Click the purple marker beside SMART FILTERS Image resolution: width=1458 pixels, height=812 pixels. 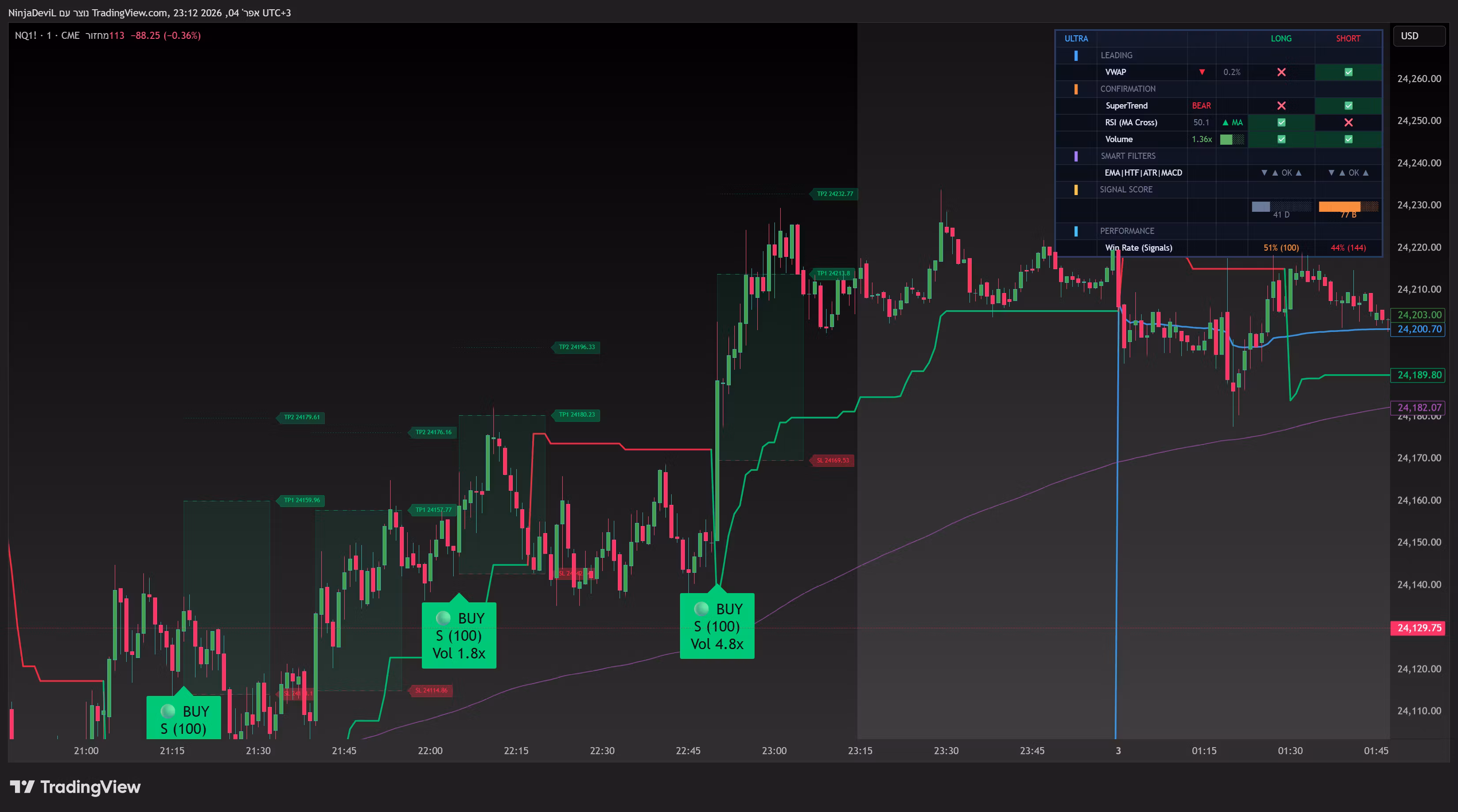(1076, 156)
